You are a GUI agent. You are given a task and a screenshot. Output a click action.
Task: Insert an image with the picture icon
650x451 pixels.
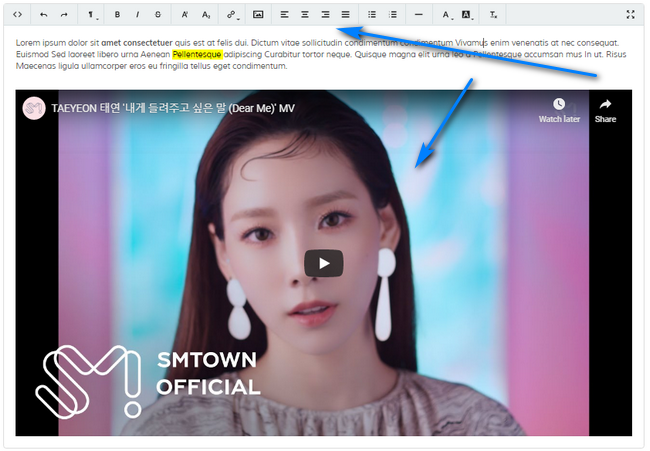pyautogui.click(x=258, y=15)
